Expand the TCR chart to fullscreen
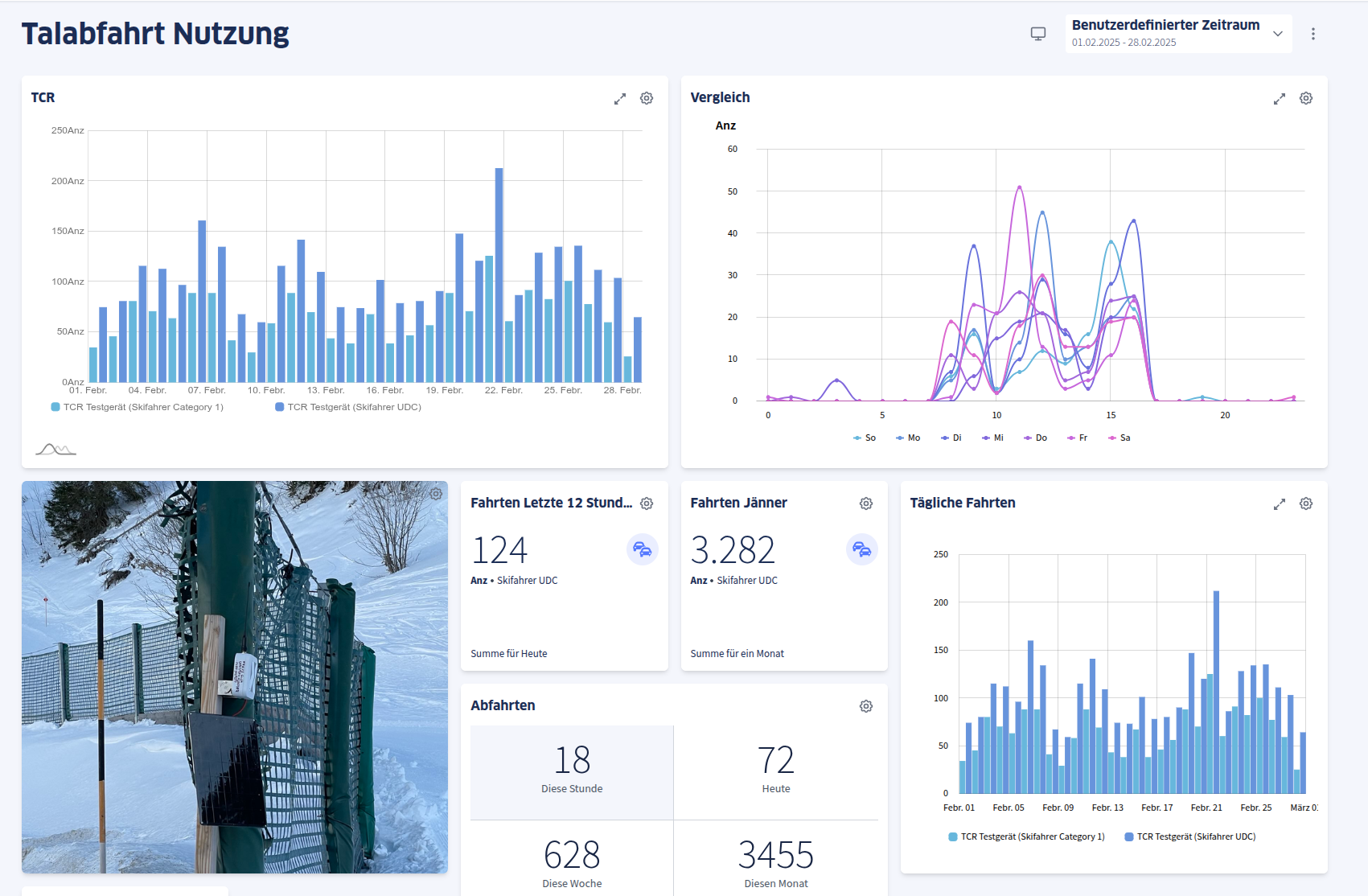Viewport: 1368px width, 896px height. coord(619,98)
